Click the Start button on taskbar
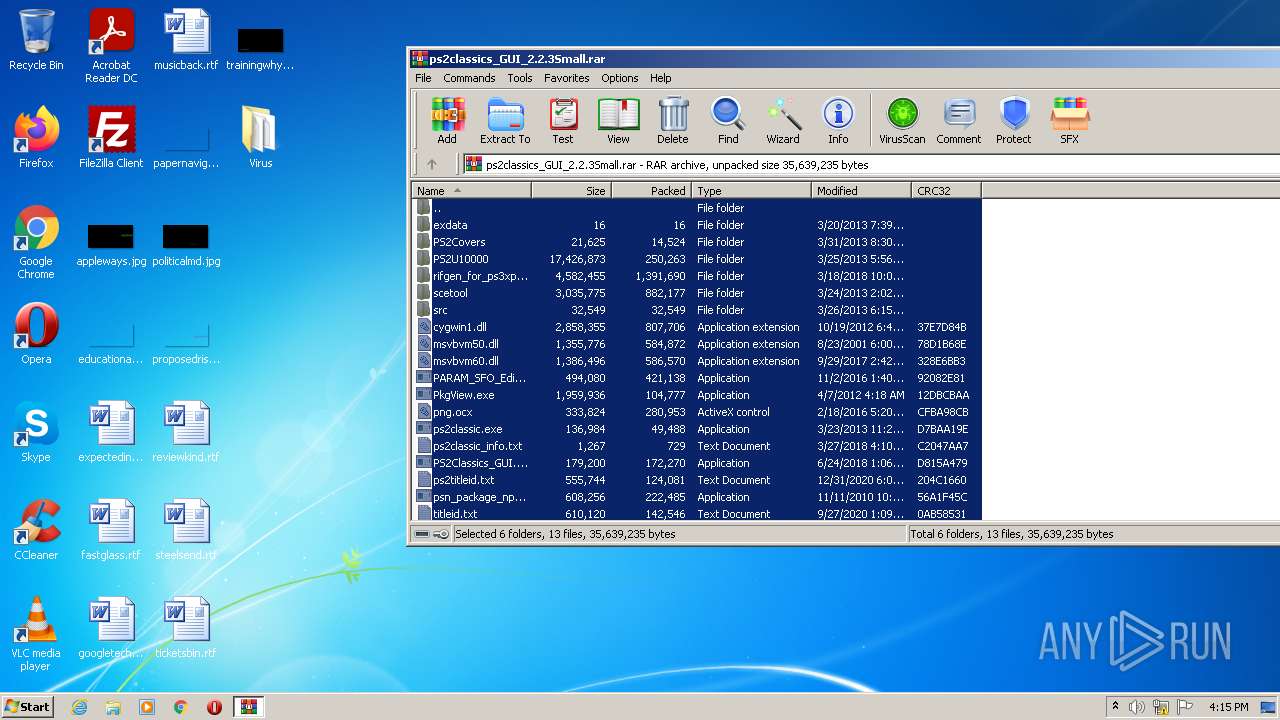 point(28,706)
